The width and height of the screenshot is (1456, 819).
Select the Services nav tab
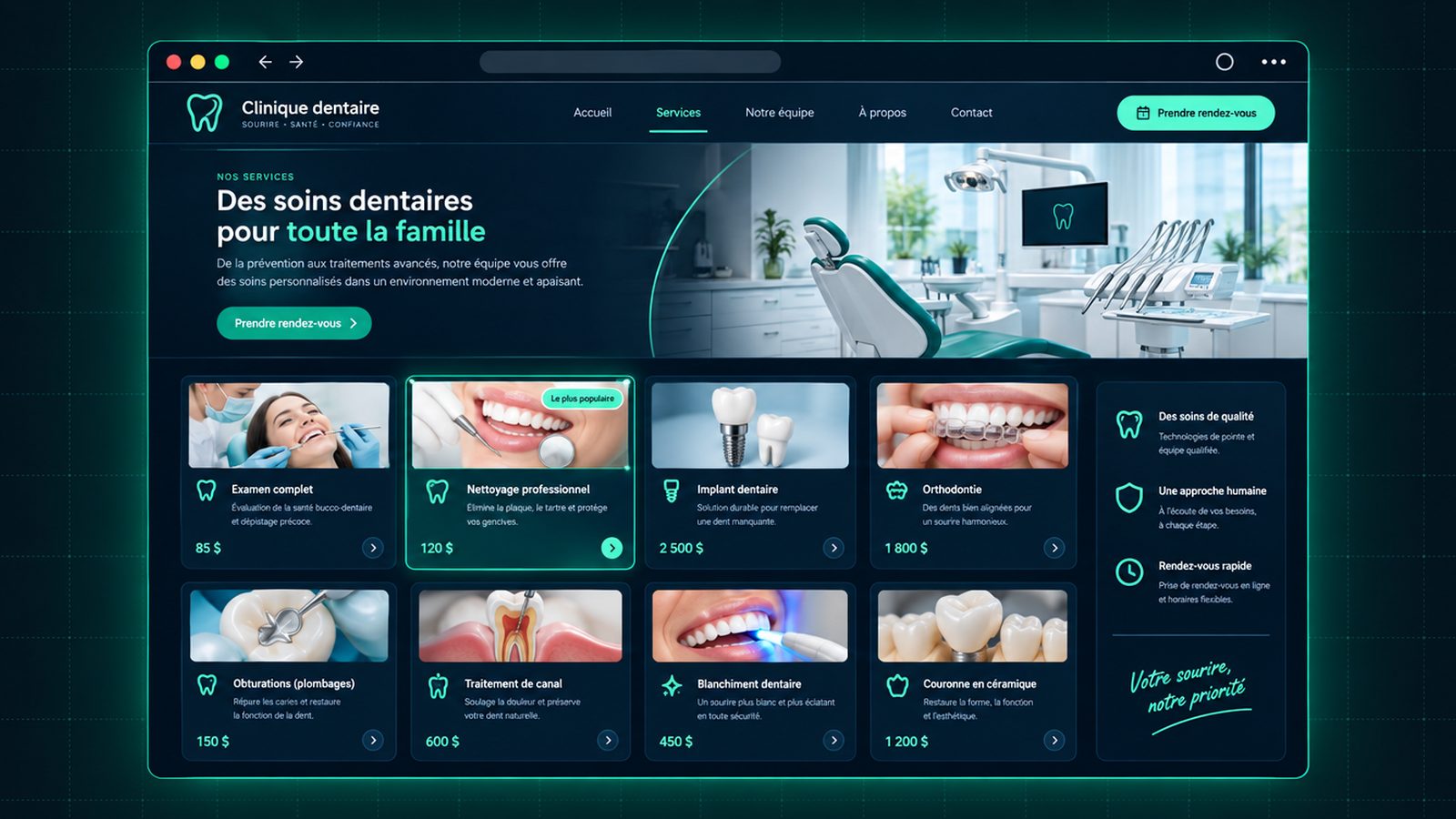(x=678, y=113)
